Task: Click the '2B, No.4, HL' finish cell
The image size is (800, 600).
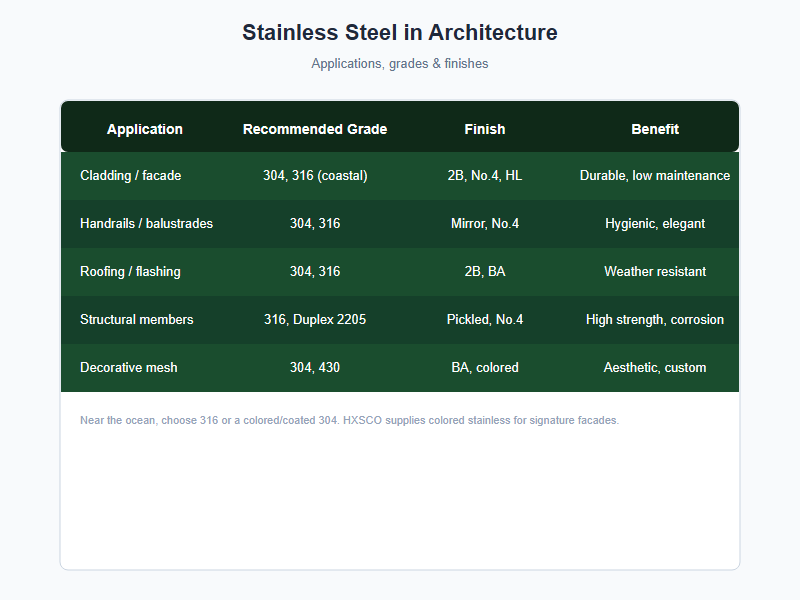Action: coord(485,176)
